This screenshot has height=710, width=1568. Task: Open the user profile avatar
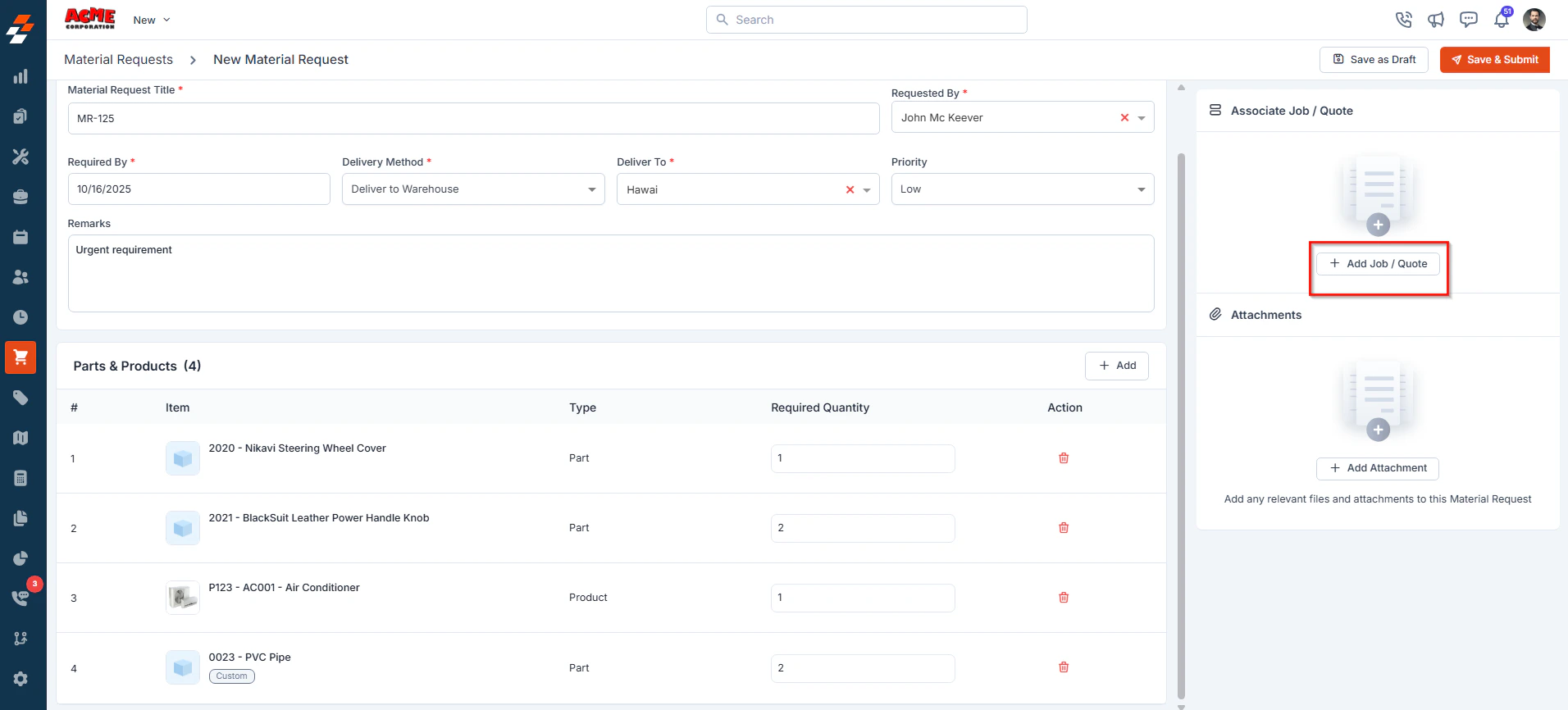[1534, 20]
